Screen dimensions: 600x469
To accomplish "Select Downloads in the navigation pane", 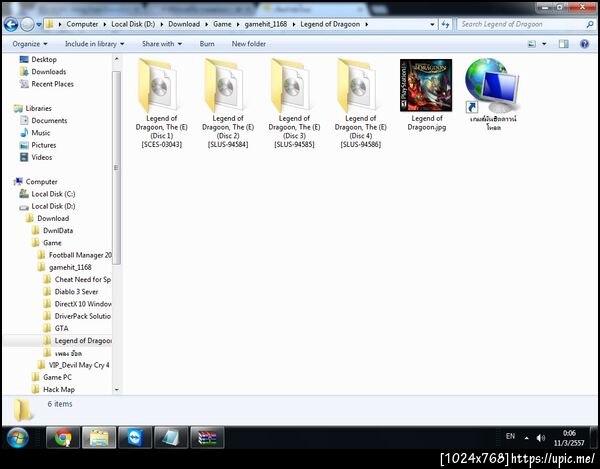I will (x=43, y=72).
